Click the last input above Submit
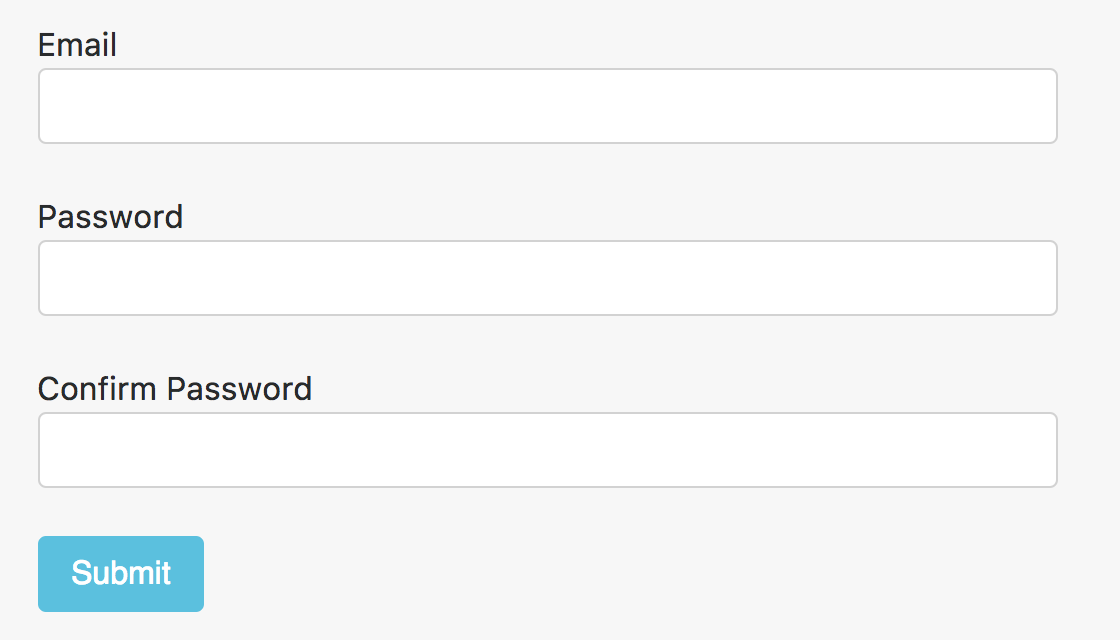 [x=547, y=450]
